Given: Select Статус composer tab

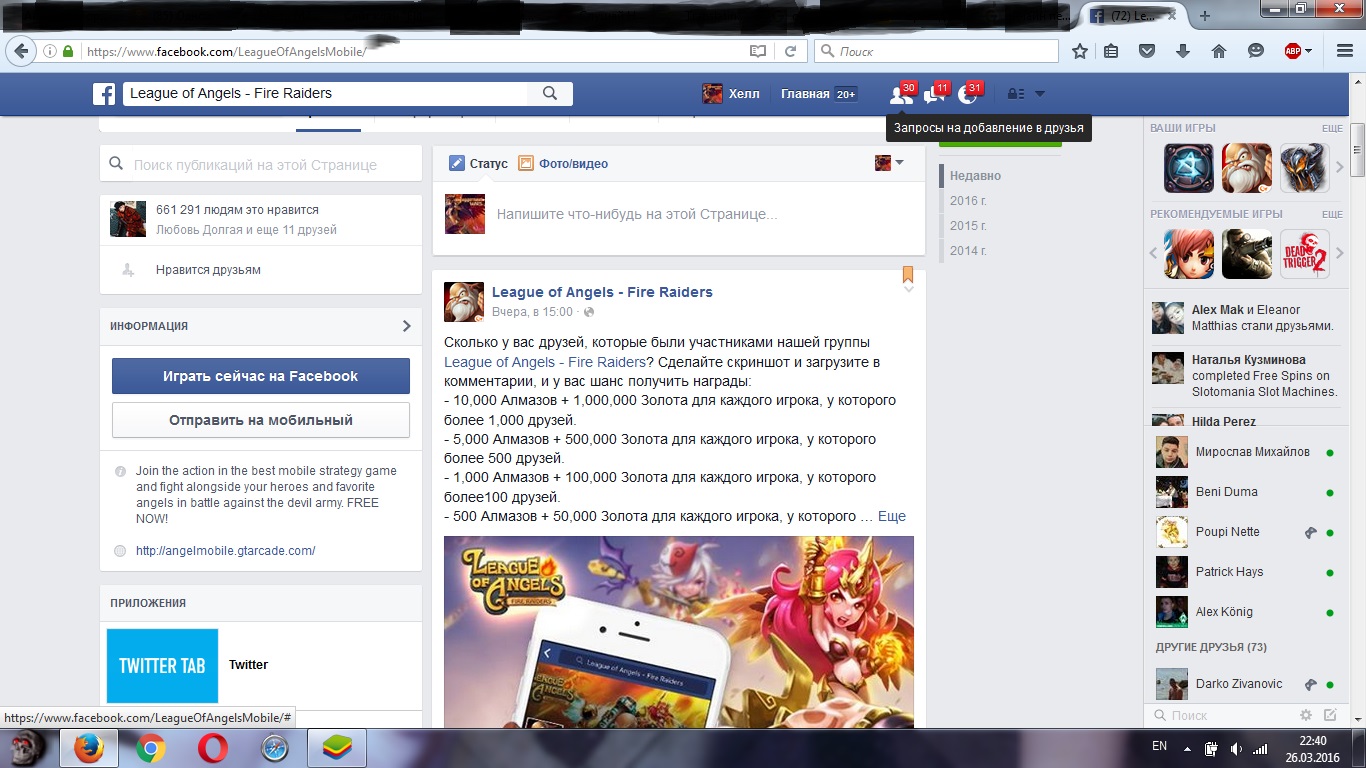Looking at the screenshot, I should point(479,164).
